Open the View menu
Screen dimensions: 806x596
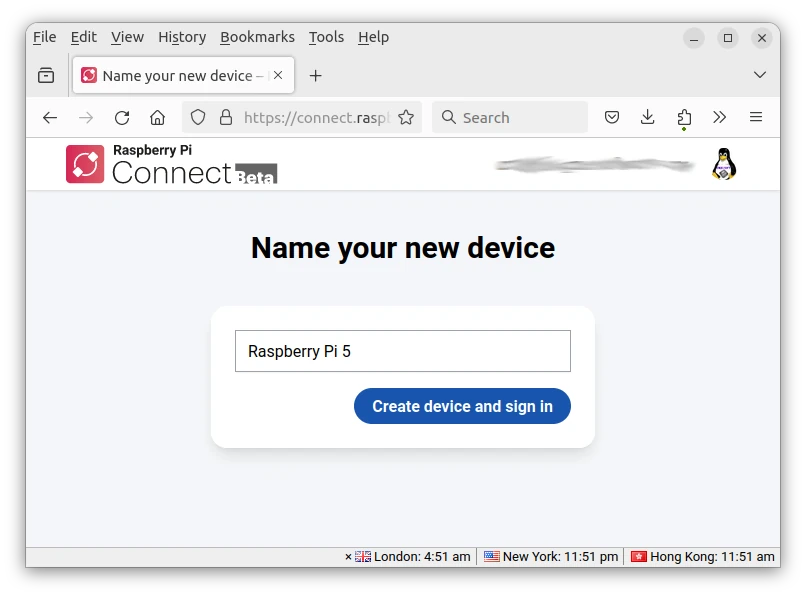point(127,37)
